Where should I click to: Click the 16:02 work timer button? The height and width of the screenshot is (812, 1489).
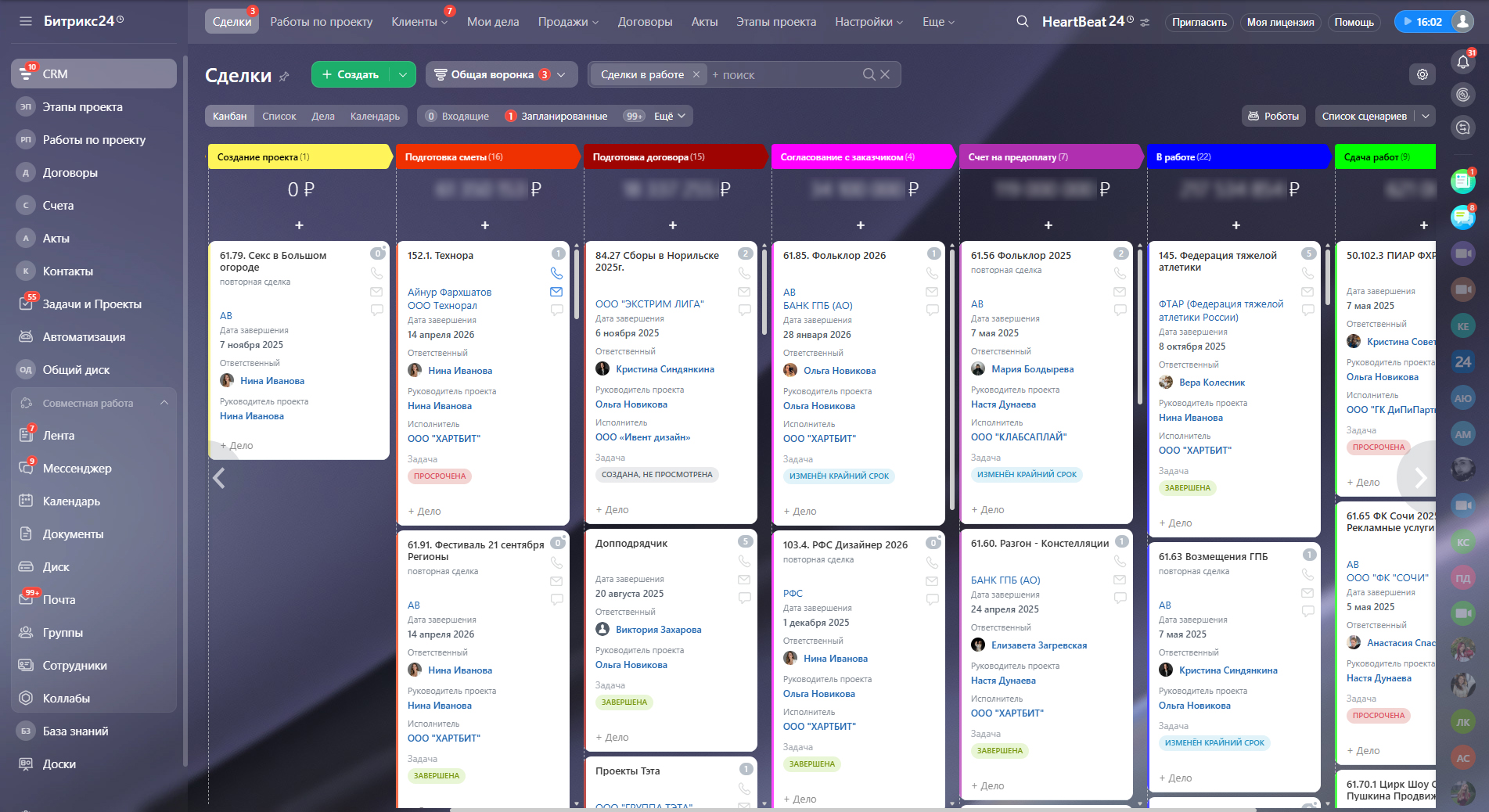[1423, 22]
